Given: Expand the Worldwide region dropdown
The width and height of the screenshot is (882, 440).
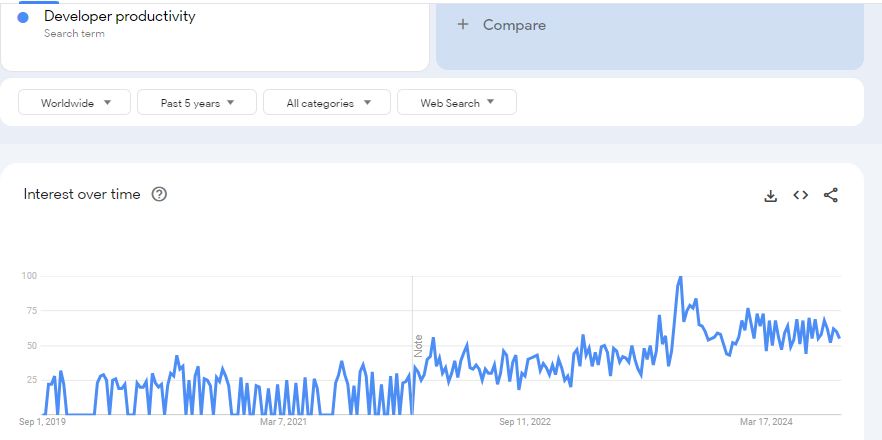Looking at the screenshot, I should pos(73,103).
